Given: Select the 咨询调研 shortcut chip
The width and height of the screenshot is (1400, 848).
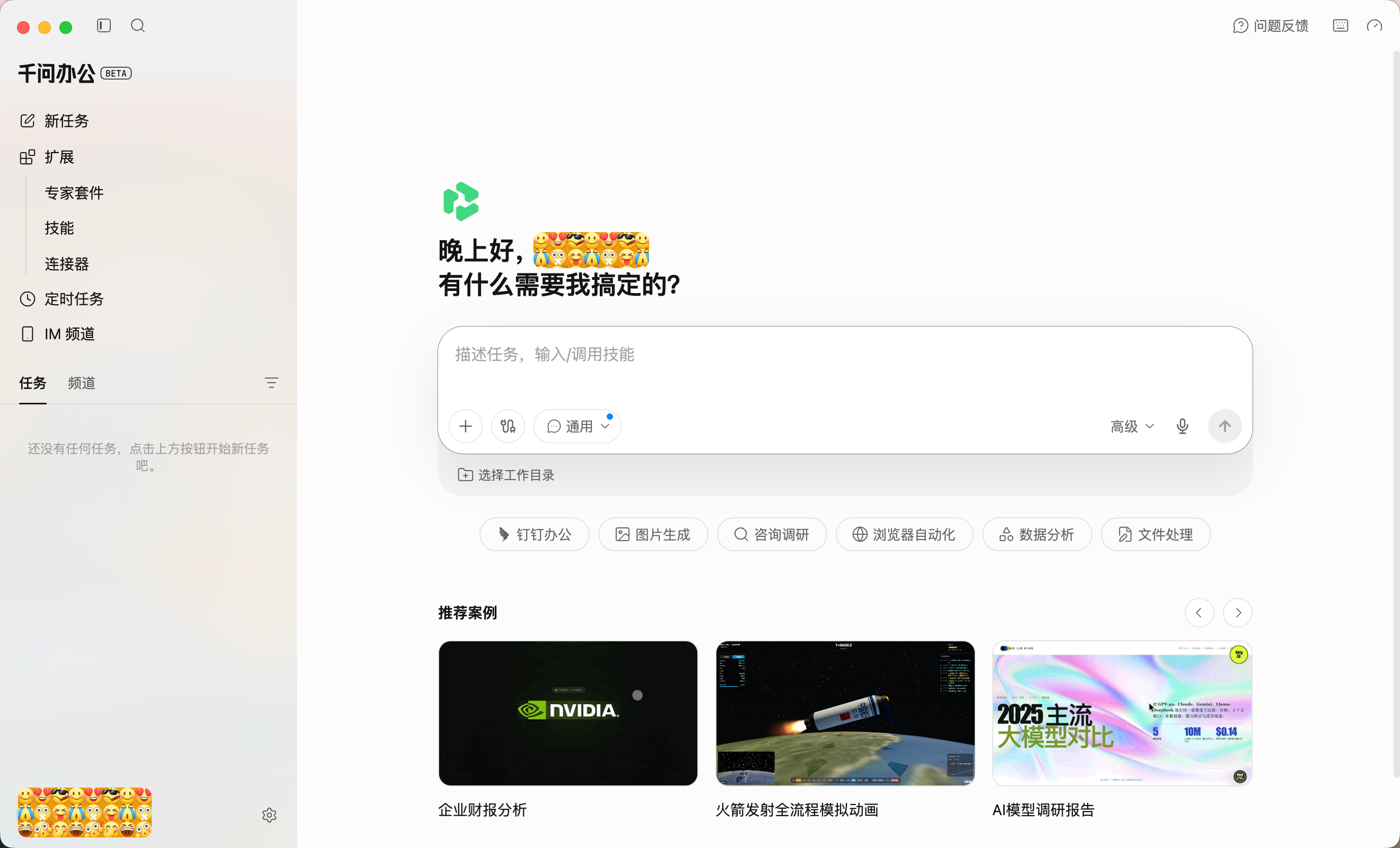Looking at the screenshot, I should tap(772, 534).
